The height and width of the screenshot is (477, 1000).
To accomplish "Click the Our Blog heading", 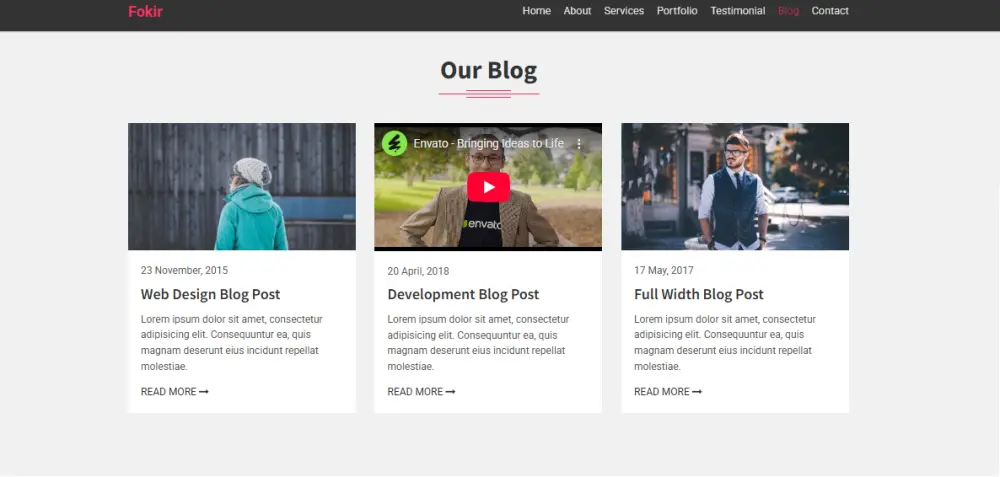I will (489, 70).
